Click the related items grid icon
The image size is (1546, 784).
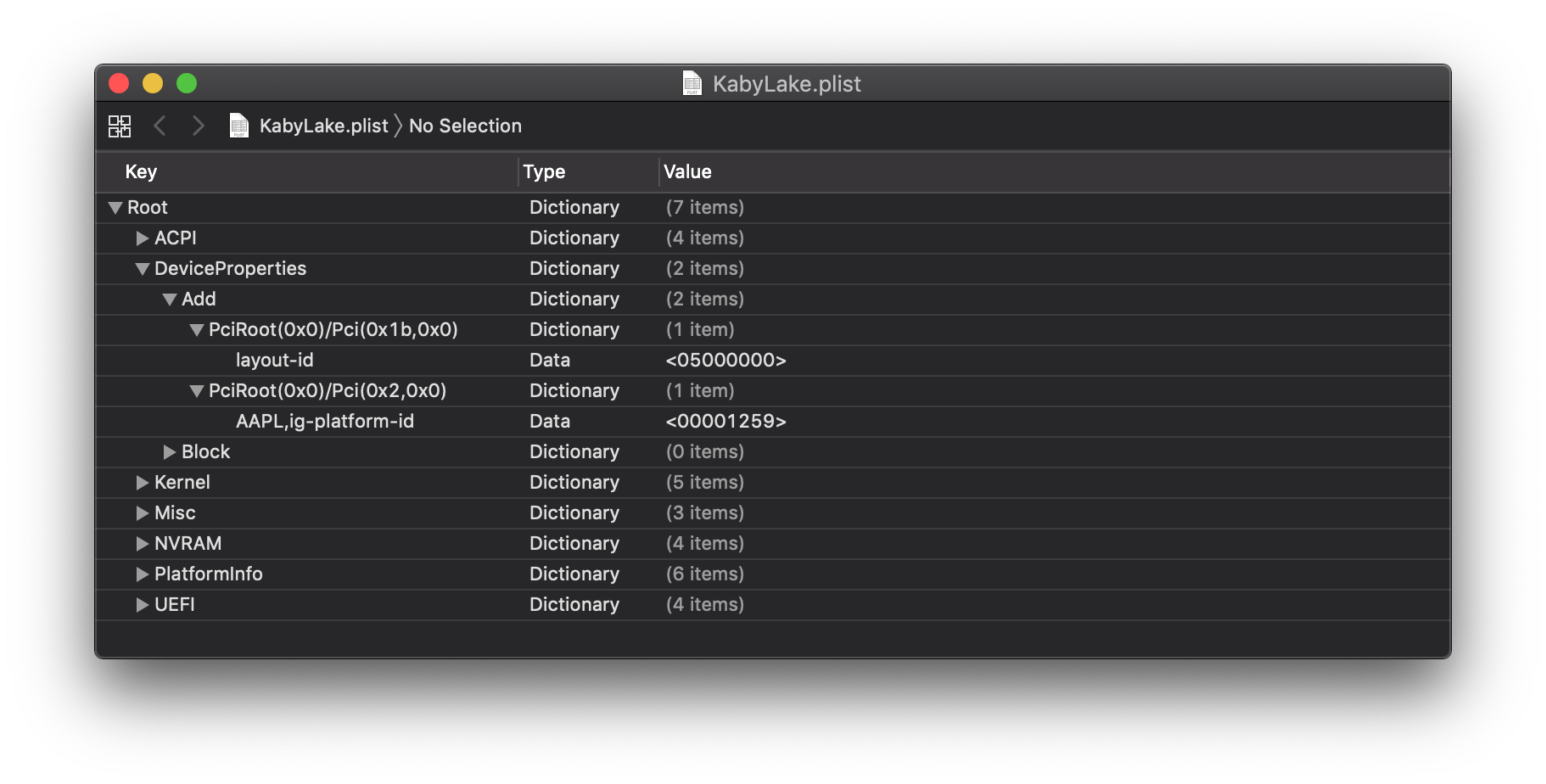pyautogui.click(x=120, y=126)
